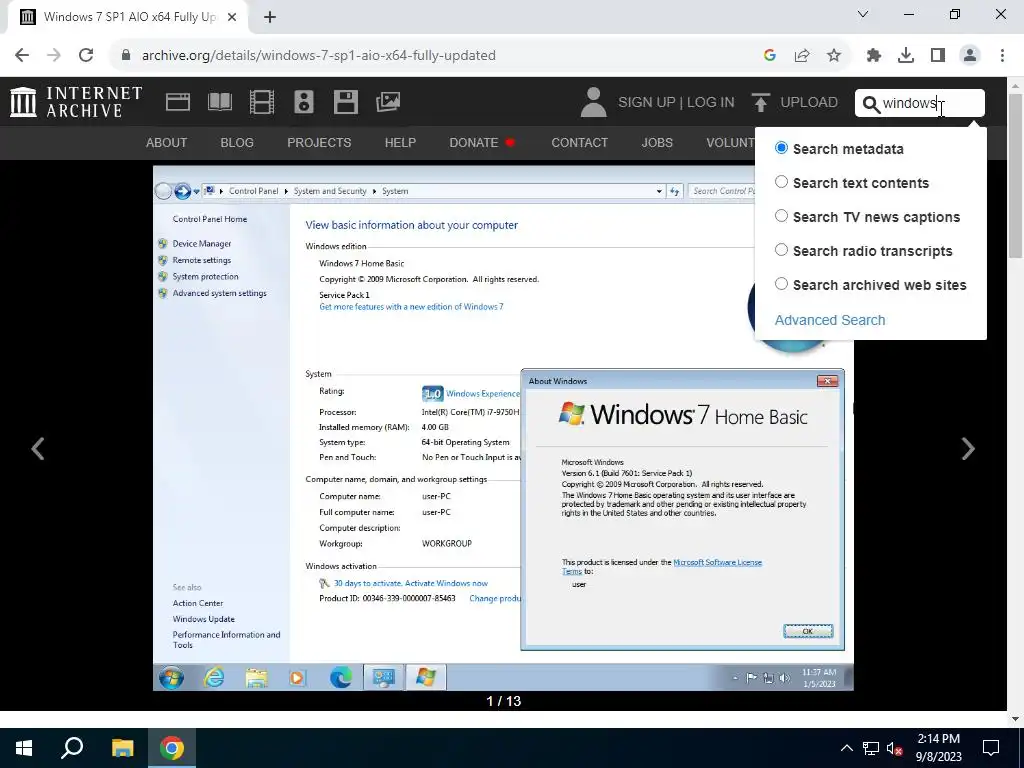Click the SIGN UP link
Screen dimensions: 1024x768
pos(647,103)
